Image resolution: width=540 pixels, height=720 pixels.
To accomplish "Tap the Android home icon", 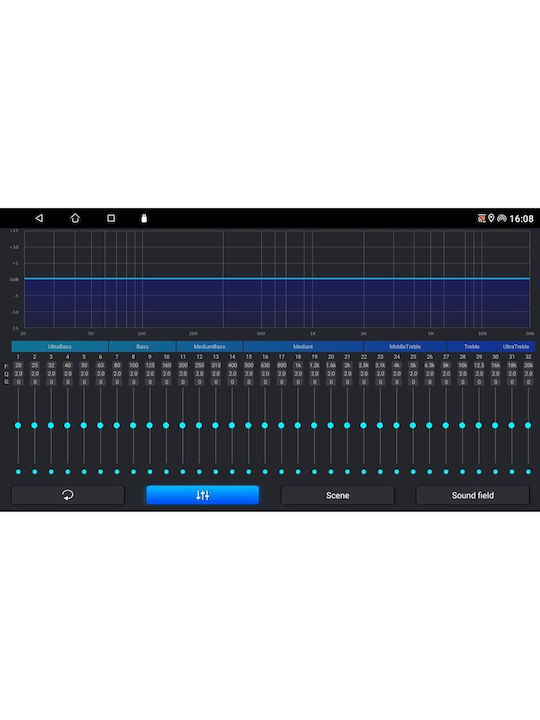I will click(x=75, y=218).
